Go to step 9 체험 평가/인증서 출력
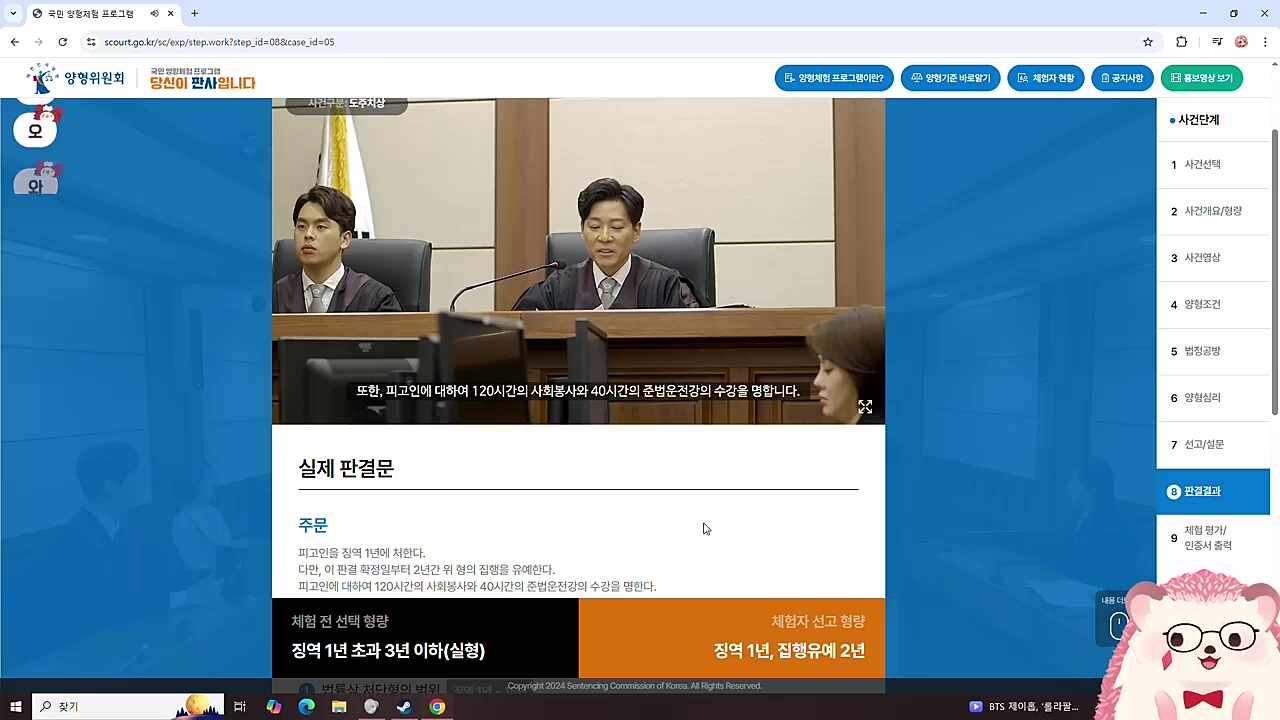Image resolution: width=1280 pixels, height=720 pixels. pyautogui.click(x=1213, y=538)
